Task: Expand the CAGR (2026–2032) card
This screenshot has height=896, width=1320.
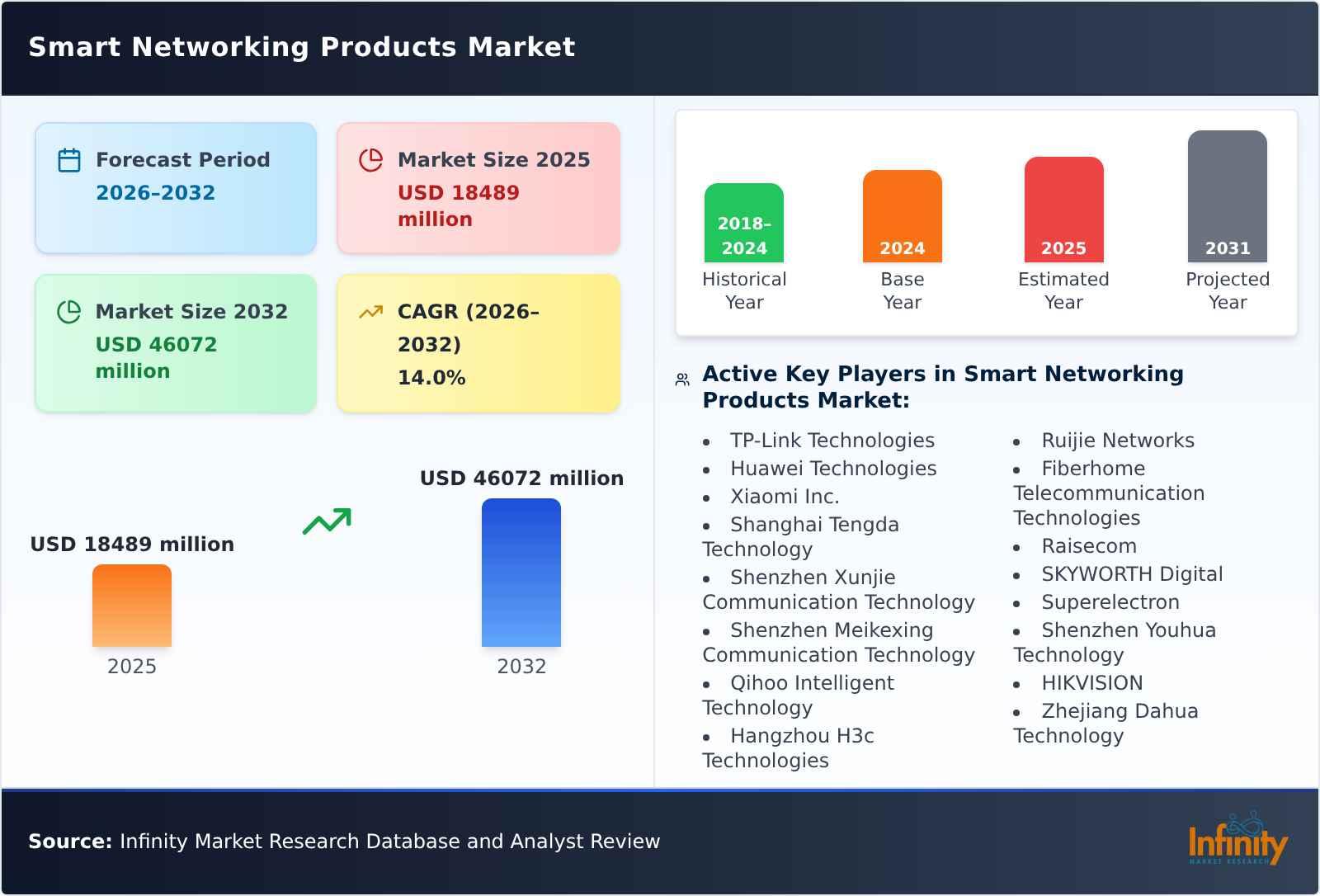Action: tap(478, 344)
